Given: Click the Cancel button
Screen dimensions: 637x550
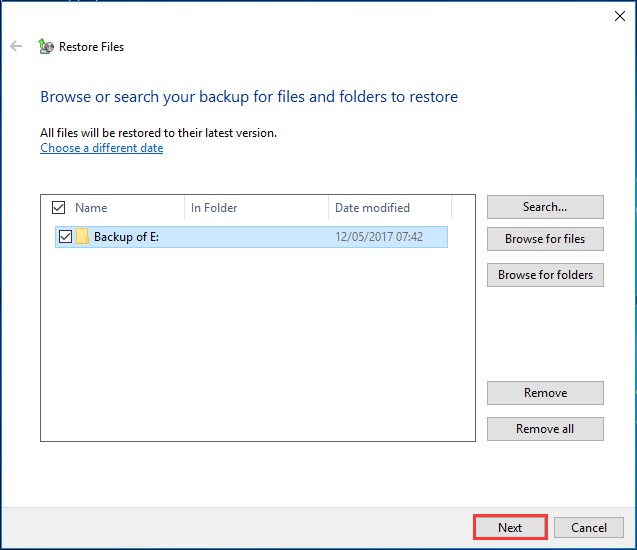Looking at the screenshot, I should pyautogui.click(x=589, y=527).
